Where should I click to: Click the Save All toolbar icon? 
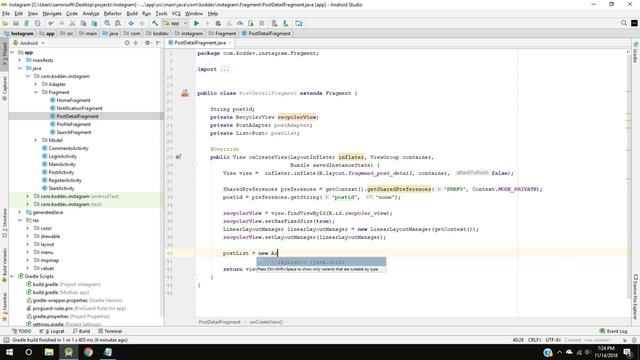(x=16, y=23)
